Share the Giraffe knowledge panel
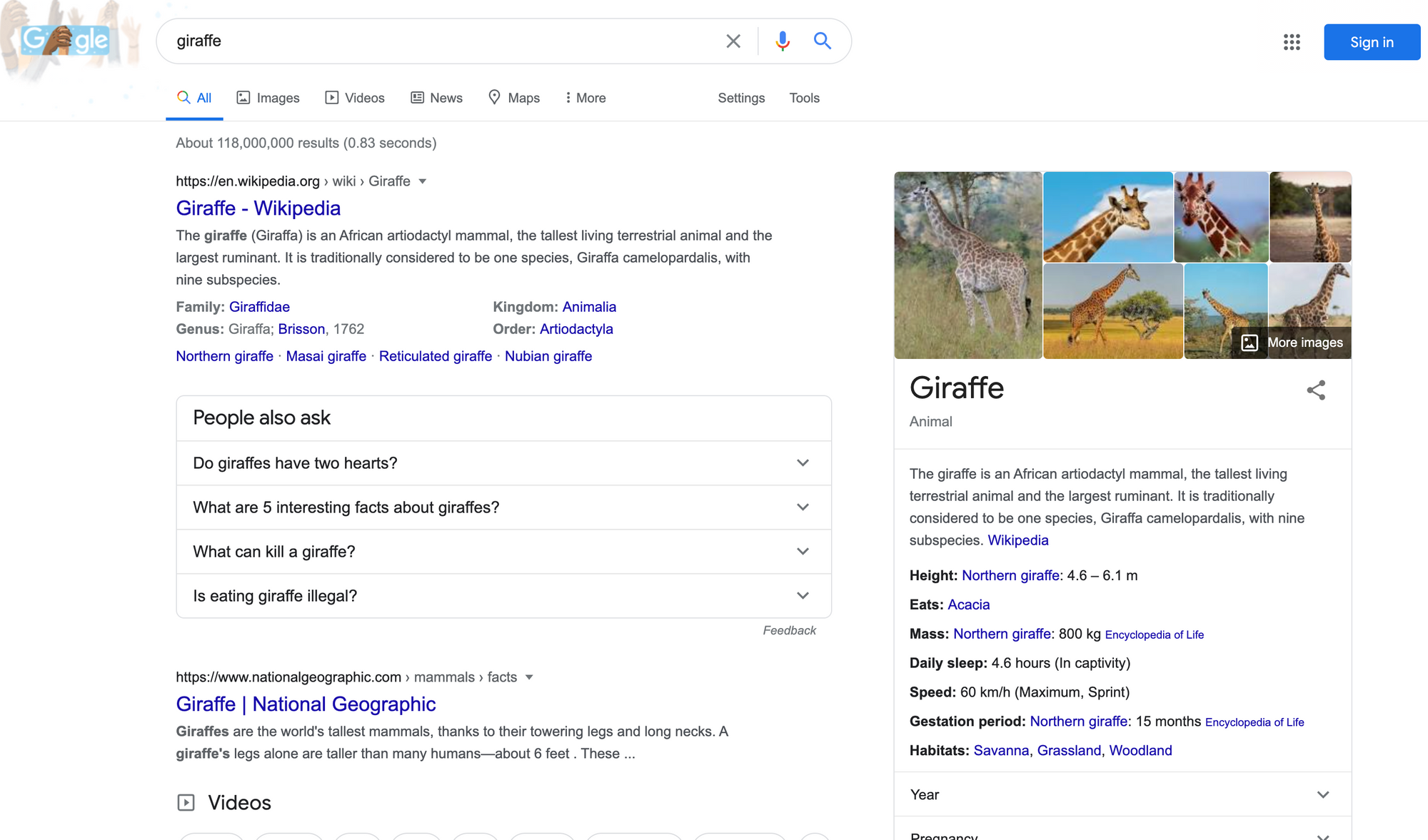The image size is (1428, 840). tap(1316, 390)
